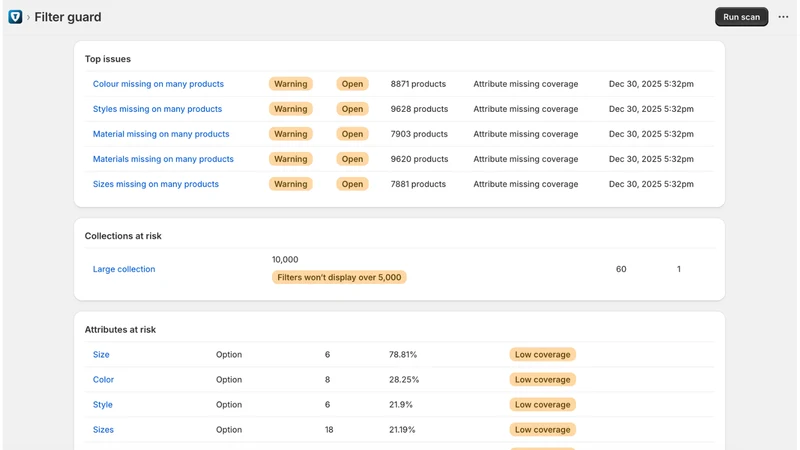The width and height of the screenshot is (800, 450).
Task: Open Colour missing on many products issue
Action: click(x=158, y=84)
